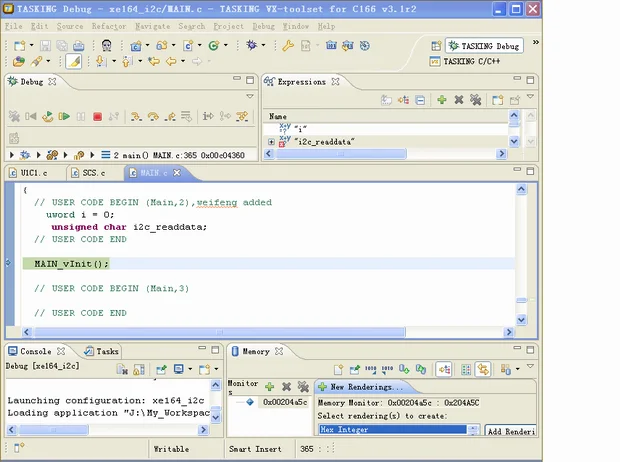620x462 pixels.
Task: Click the Resume green play icon in Debug view
Action: click(x=64, y=116)
